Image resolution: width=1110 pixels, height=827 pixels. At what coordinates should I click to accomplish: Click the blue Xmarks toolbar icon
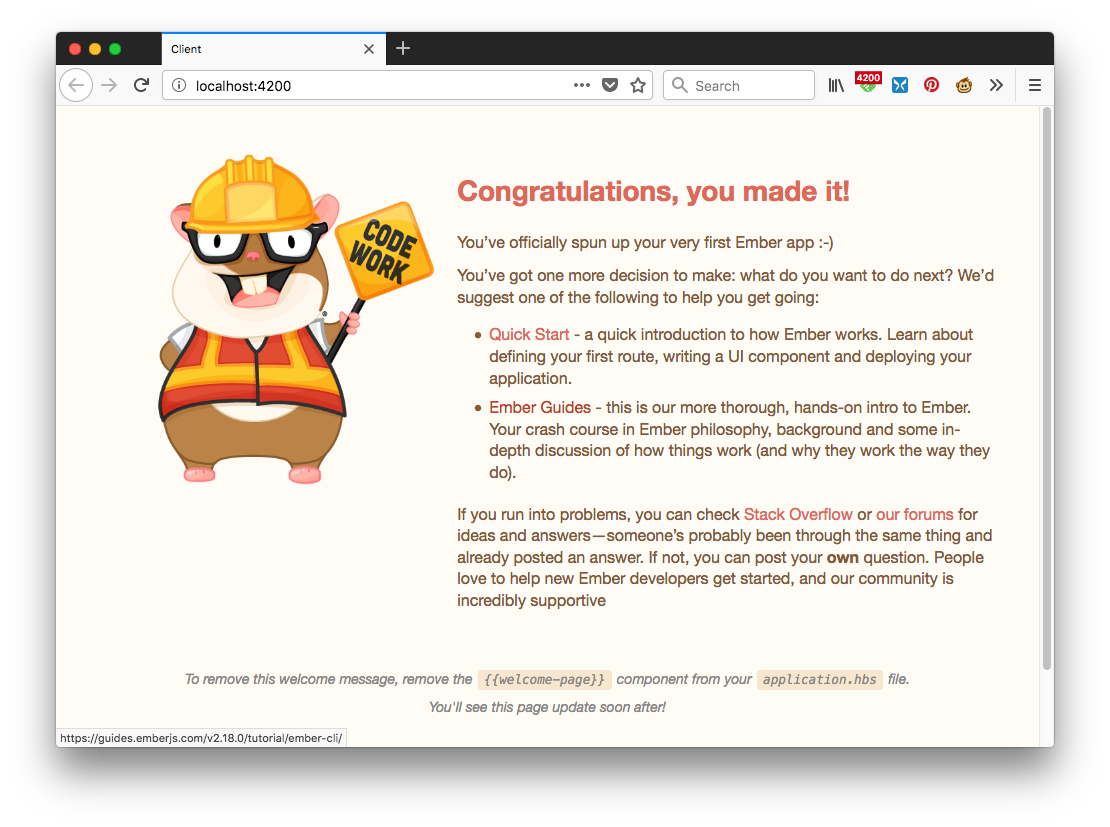pyautogui.click(x=899, y=85)
